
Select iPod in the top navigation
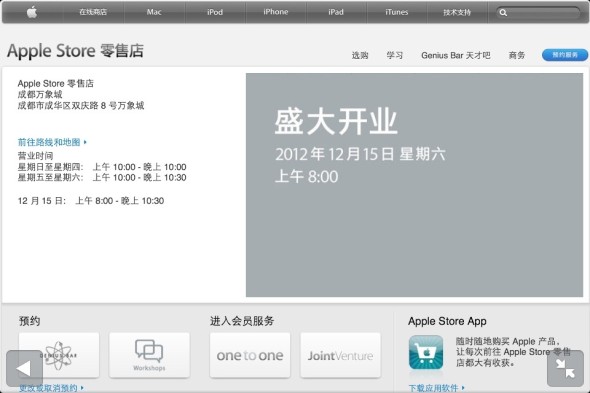click(x=215, y=12)
